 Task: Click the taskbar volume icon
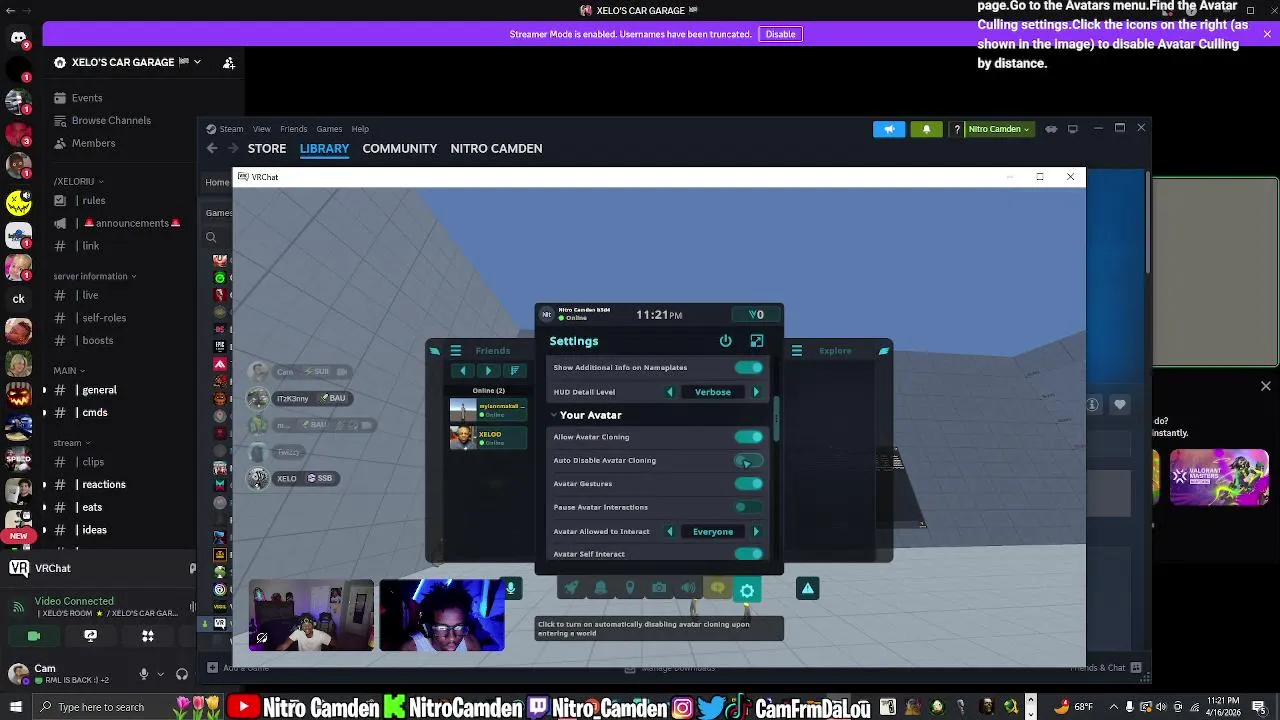(x=1161, y=707)
